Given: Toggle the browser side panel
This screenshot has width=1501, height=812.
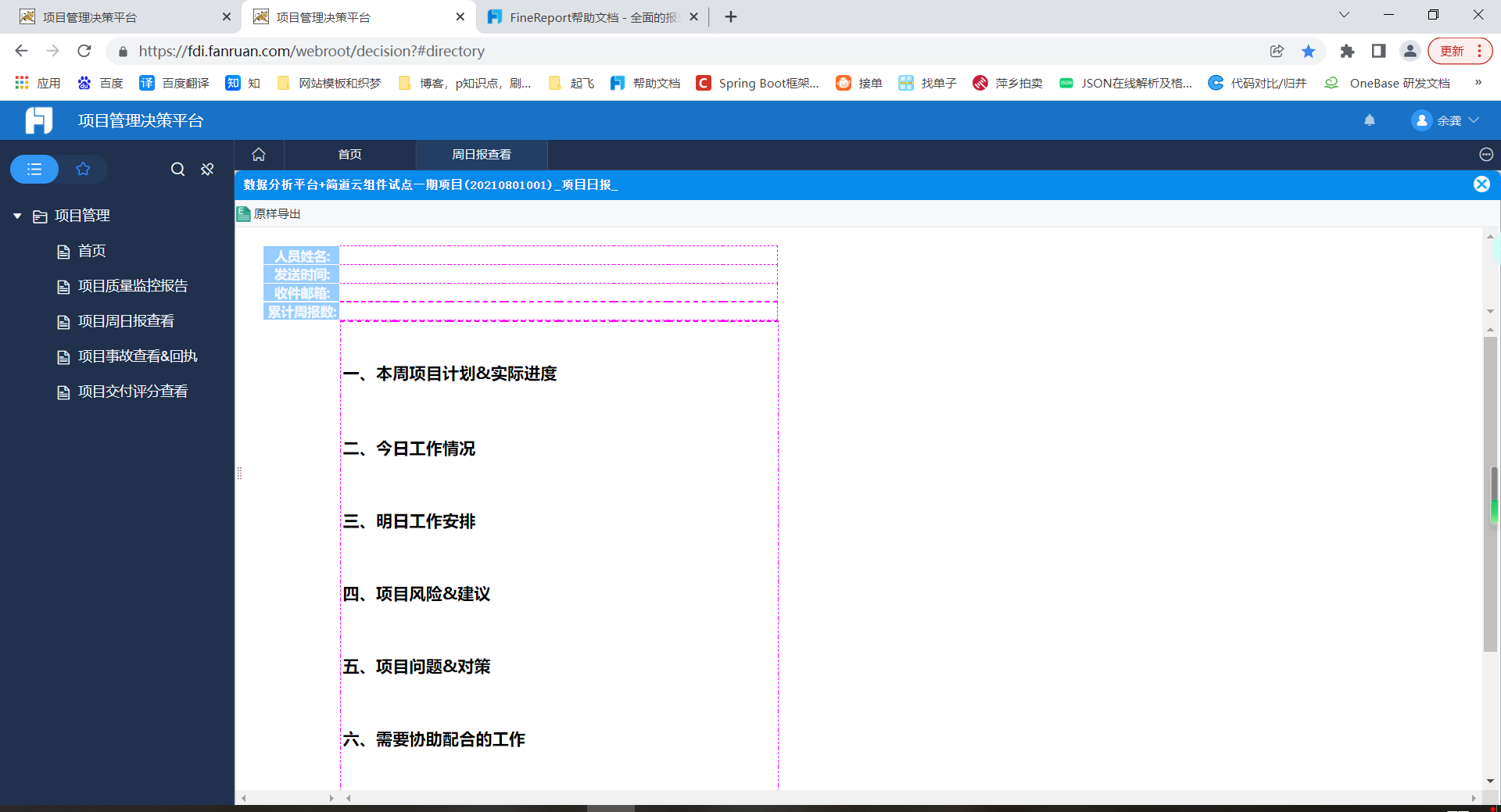Looking at the screenshot, I should click(x=1378, y=51).
